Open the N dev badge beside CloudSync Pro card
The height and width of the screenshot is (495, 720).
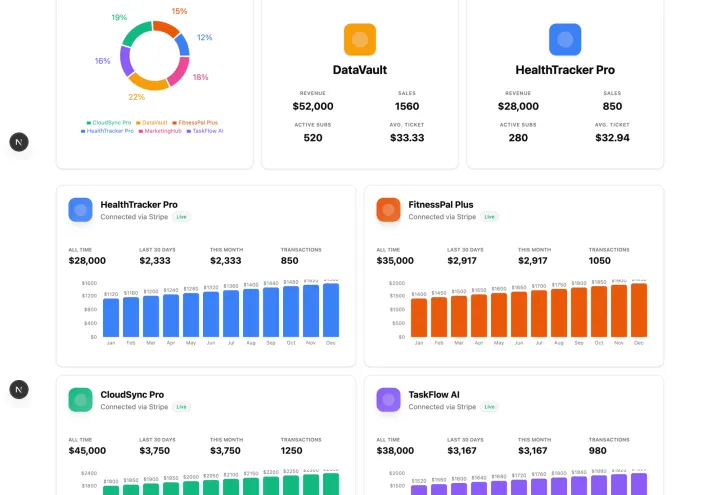click(19, 389)
